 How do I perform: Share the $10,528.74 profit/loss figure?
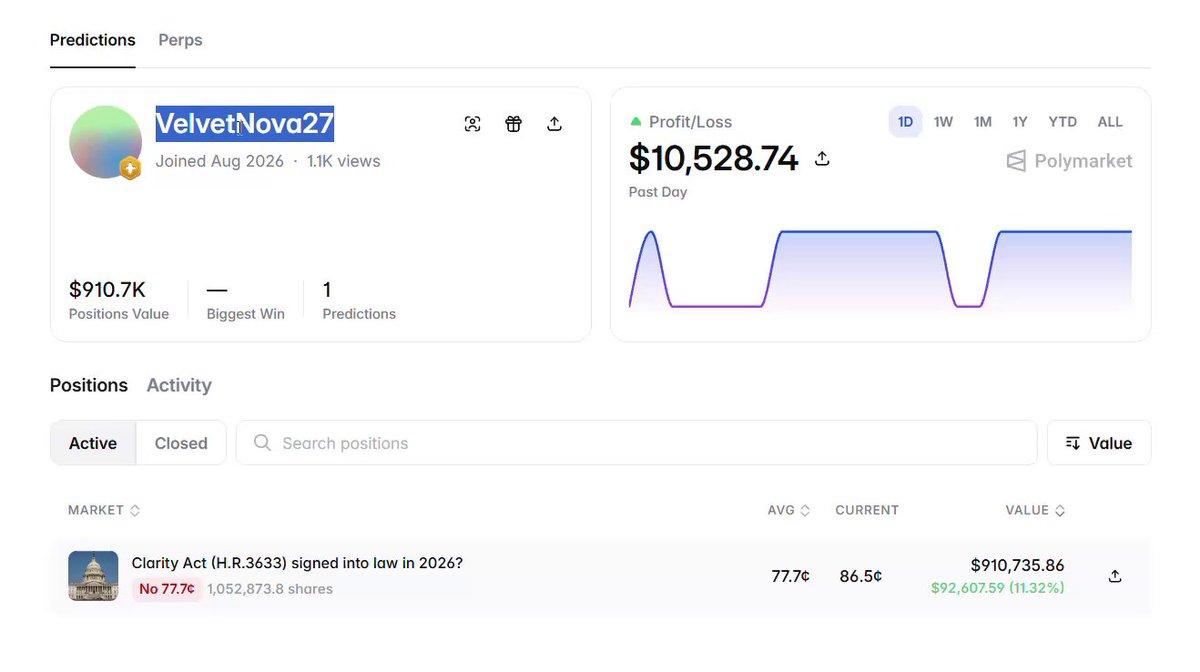point(822,159)
